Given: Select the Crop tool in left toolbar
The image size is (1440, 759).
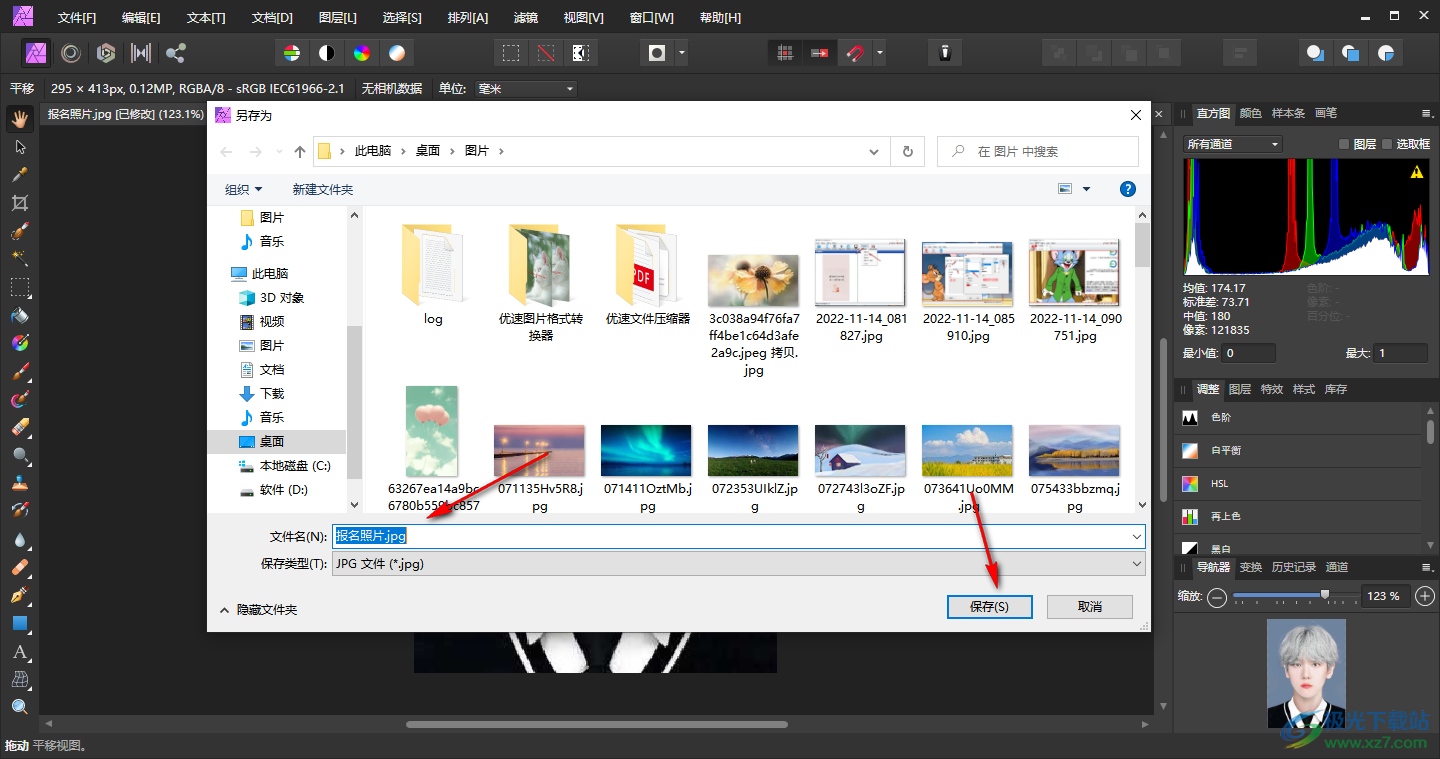Looking at the screenshot, I should click(x=19, y=203).
